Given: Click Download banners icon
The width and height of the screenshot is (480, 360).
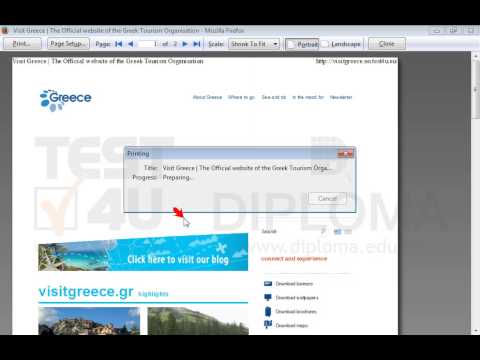Looking at the screenshot, I should tap(268, 284).
